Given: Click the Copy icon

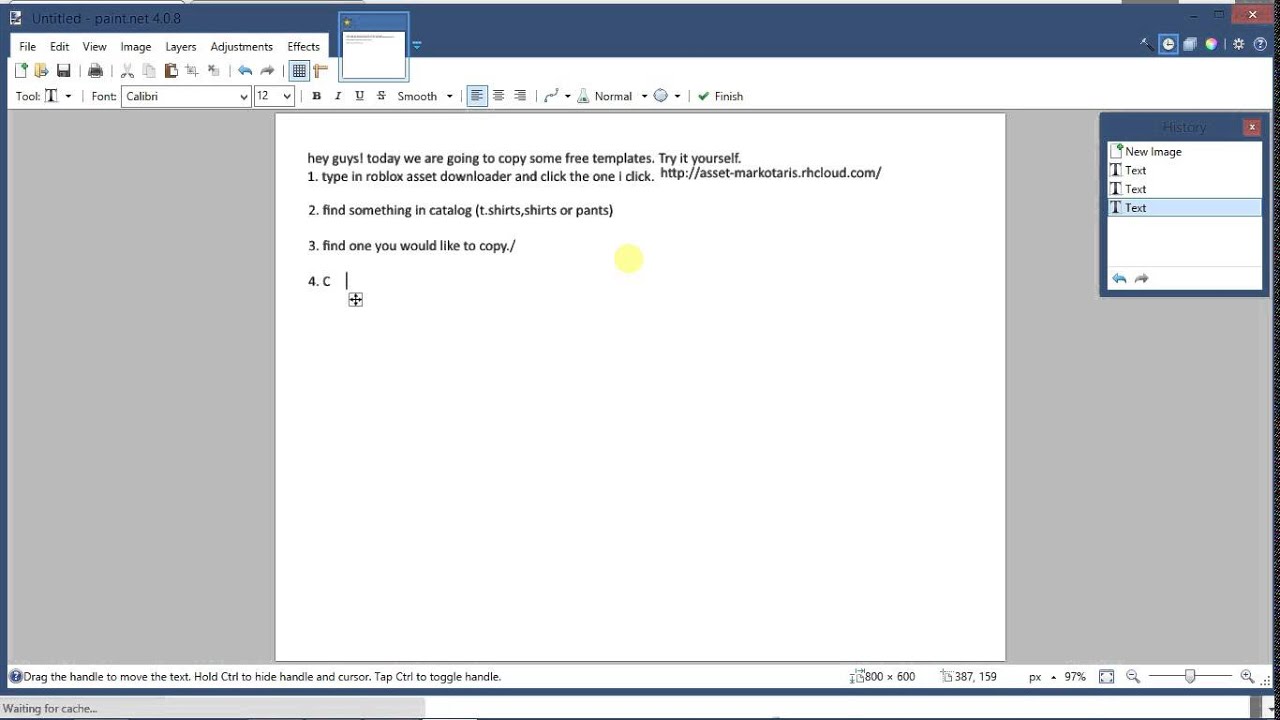Looking at the screenshot, I should click(149, 70).
